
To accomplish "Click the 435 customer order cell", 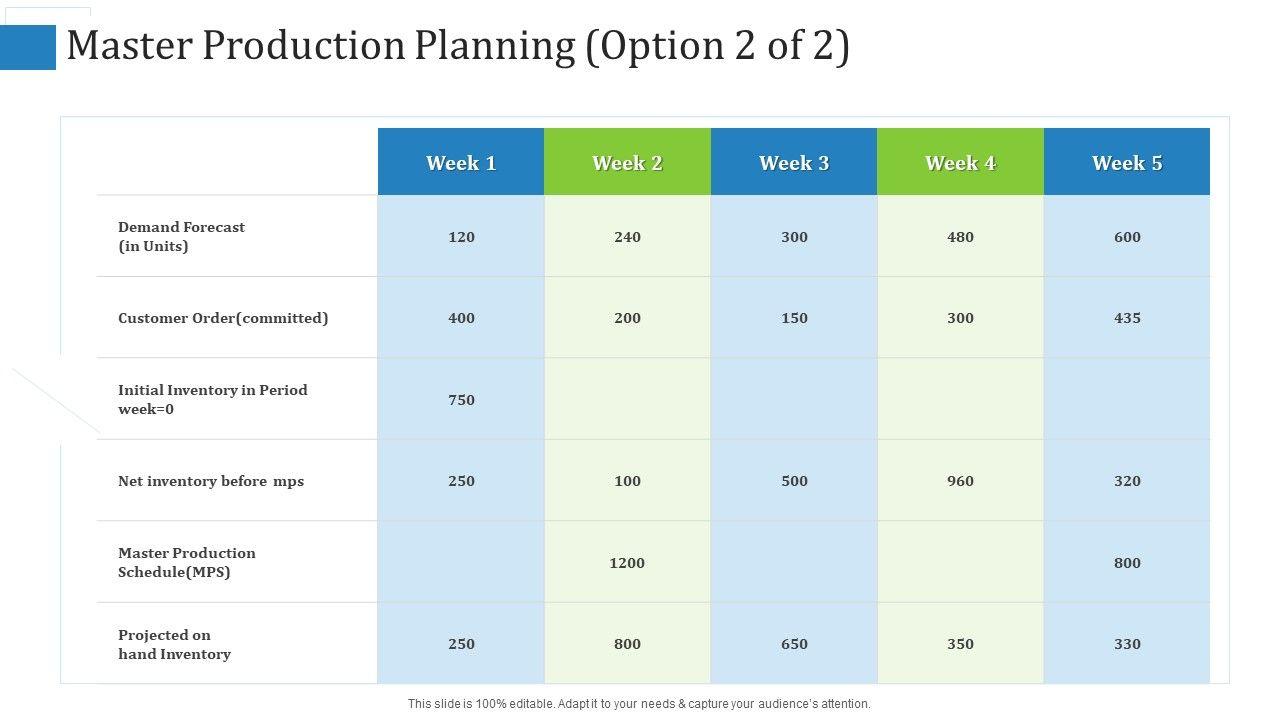I will 1127,318.
